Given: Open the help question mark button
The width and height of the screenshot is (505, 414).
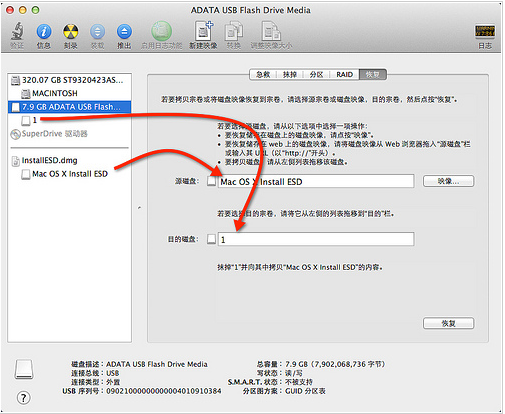Looking at the screenshot, I should [23, 397].
